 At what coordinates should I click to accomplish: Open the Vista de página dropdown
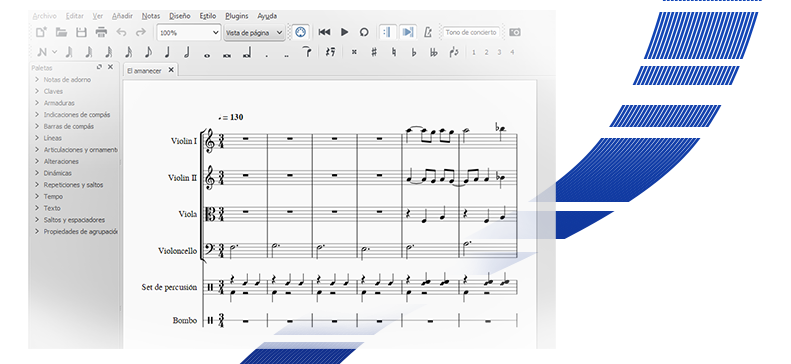click(x=255, y=33)
